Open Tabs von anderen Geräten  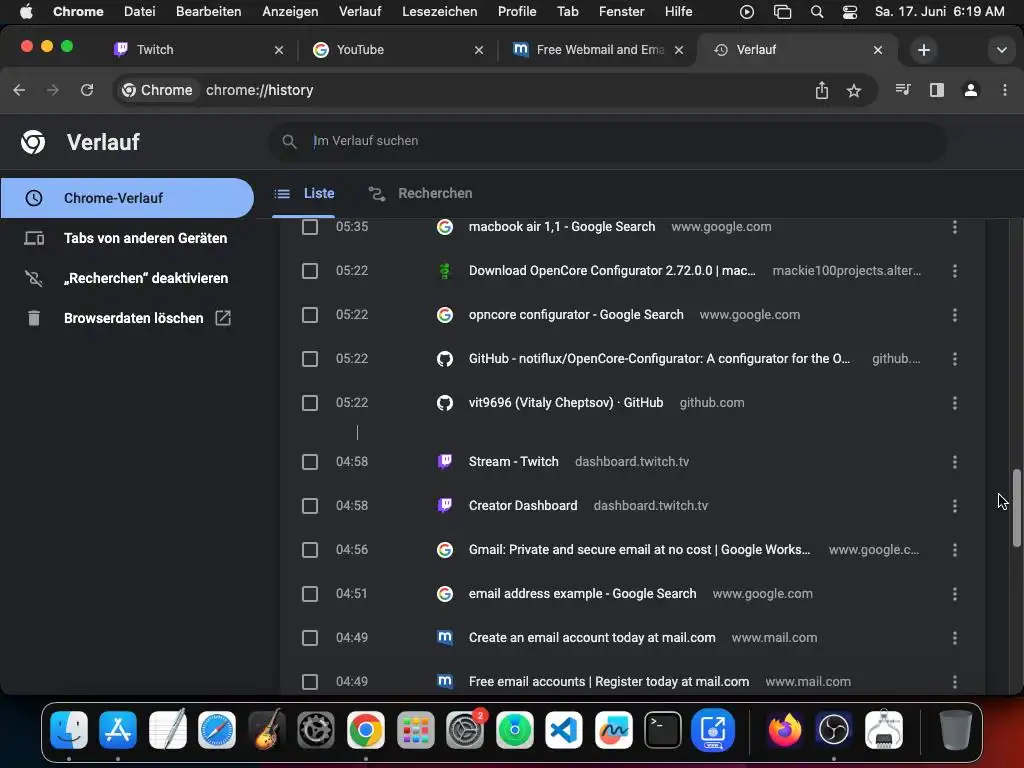127,238
